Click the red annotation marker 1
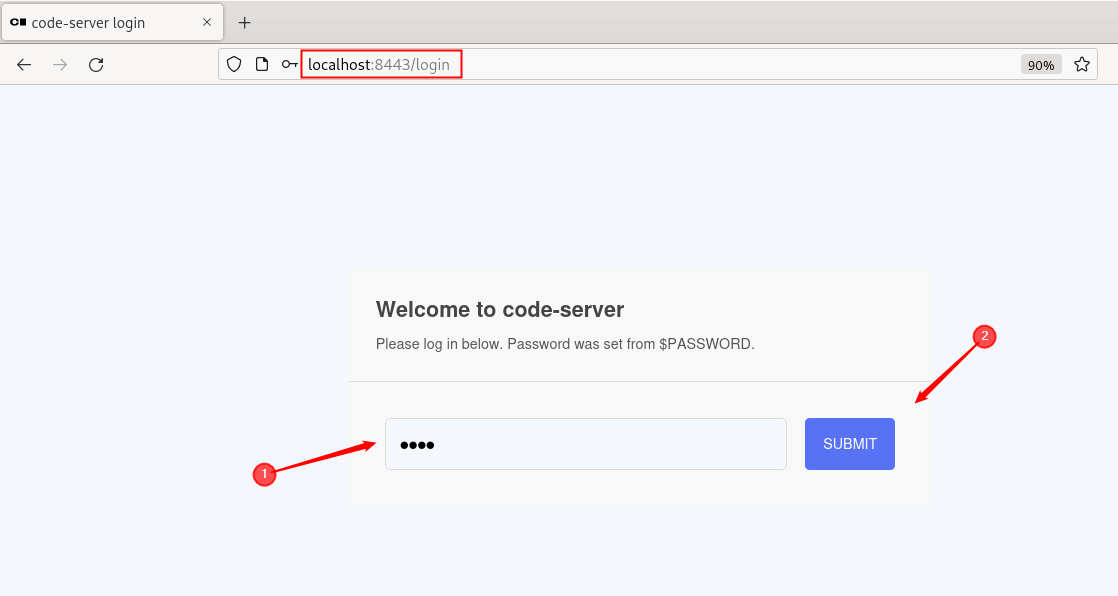Image resolution: width=1118 pixels, height=596 pixels. point(263,475)
